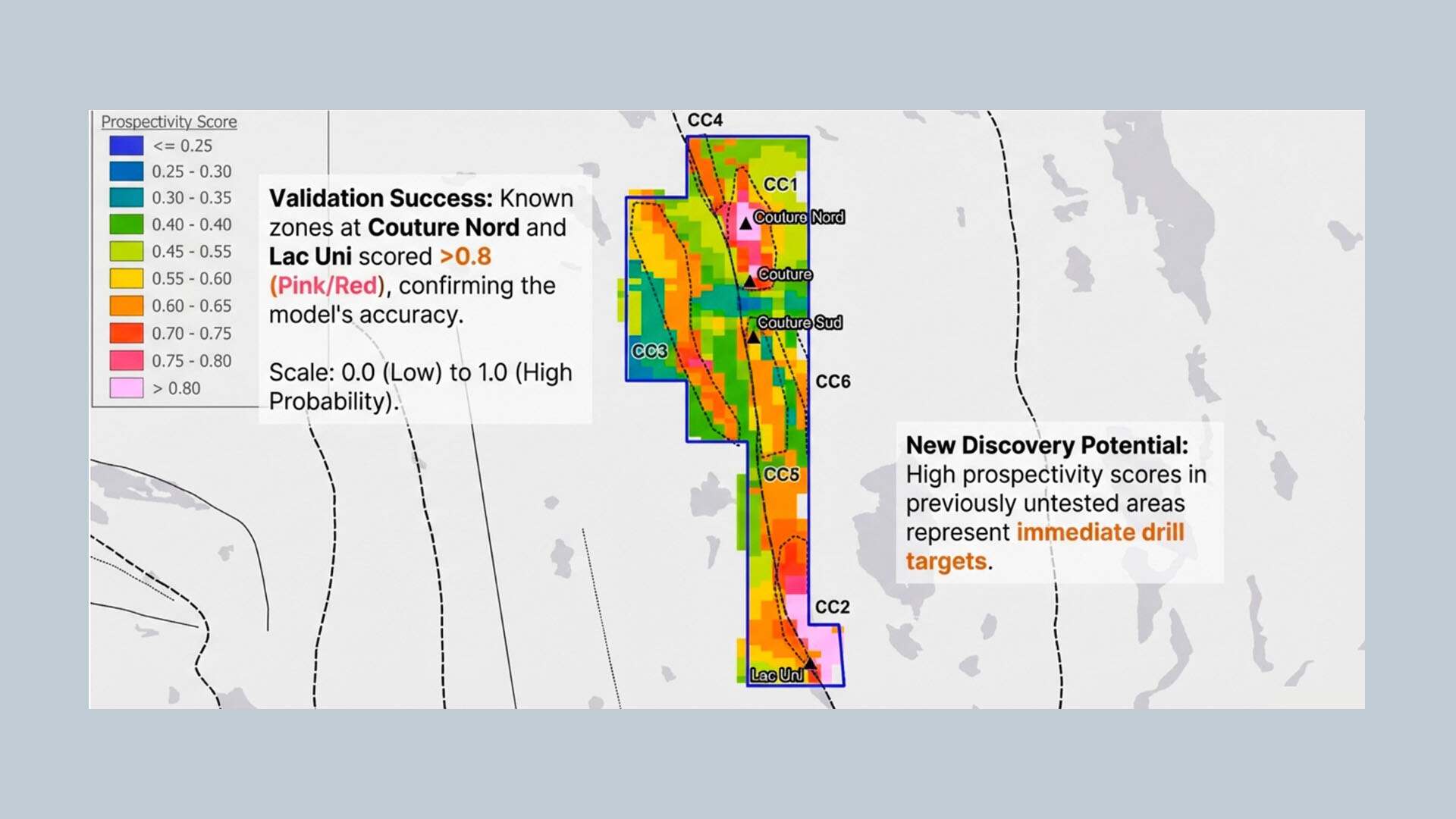Click the 'immediate drill targets' orange text

click(x=1100, y=532)
